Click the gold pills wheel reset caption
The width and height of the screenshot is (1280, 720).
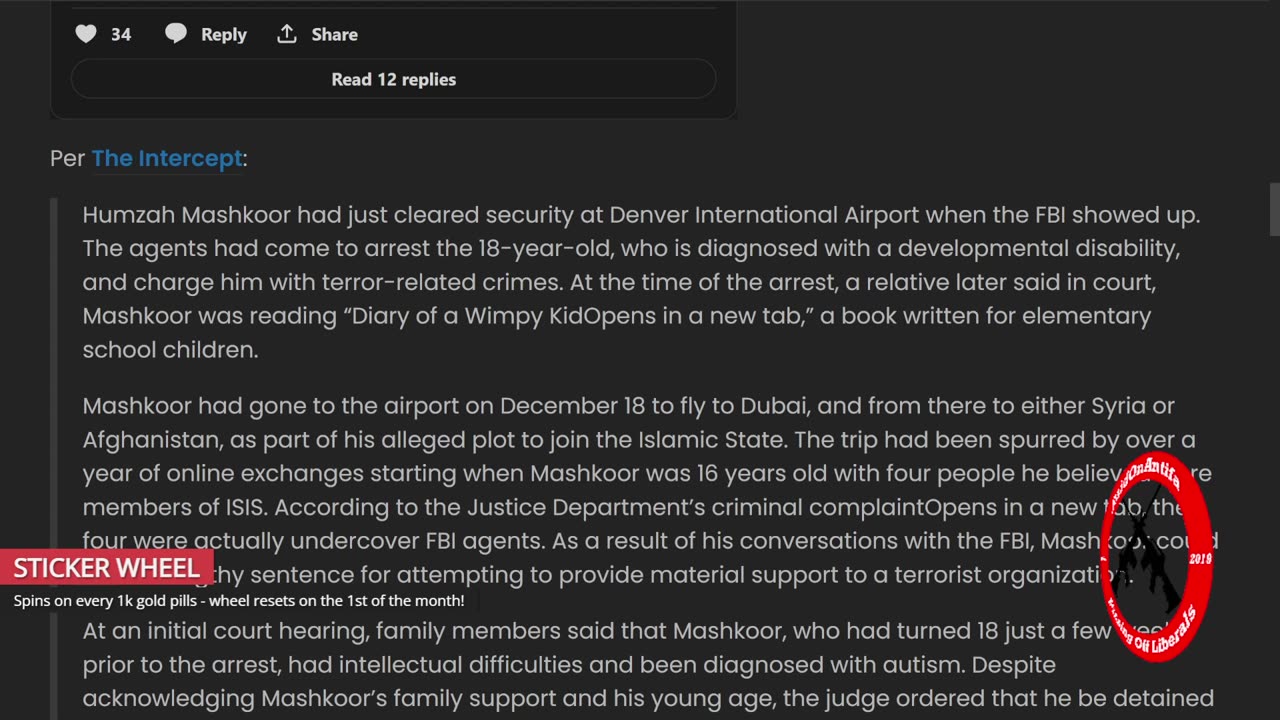click(239, 601)
